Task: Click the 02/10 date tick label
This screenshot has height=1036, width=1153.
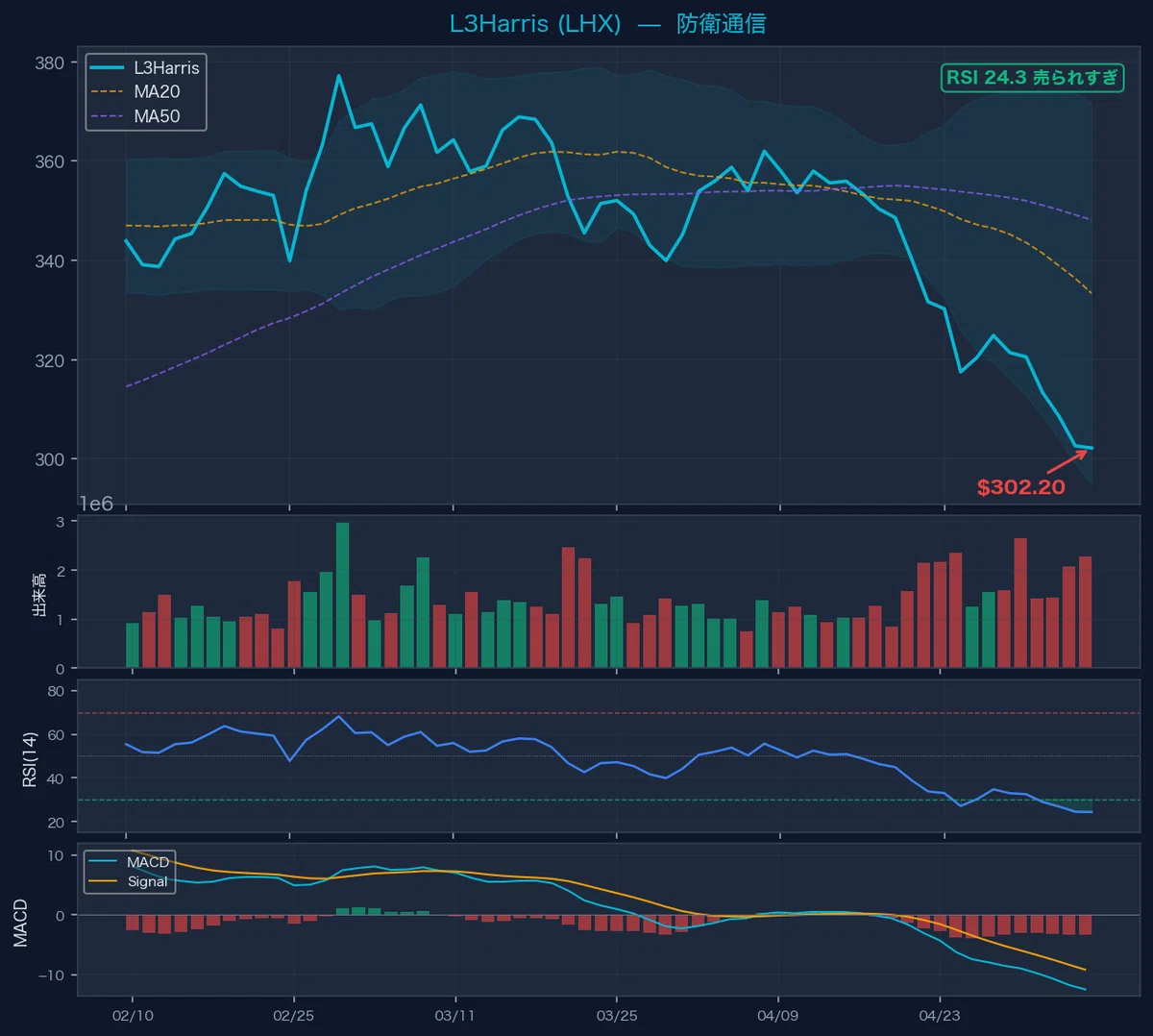Action: pyautogui.click(x=133, y=1016)
